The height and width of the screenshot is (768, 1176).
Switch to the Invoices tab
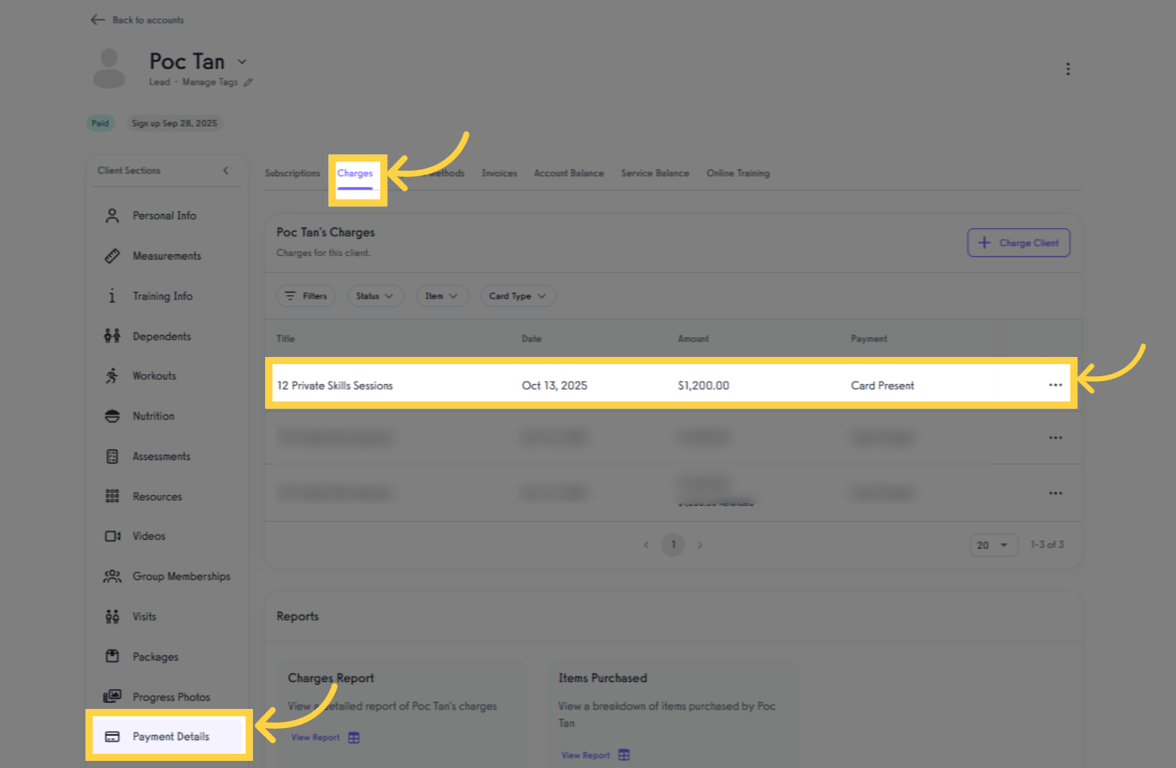pyautogui.click(x=499, y=172)
